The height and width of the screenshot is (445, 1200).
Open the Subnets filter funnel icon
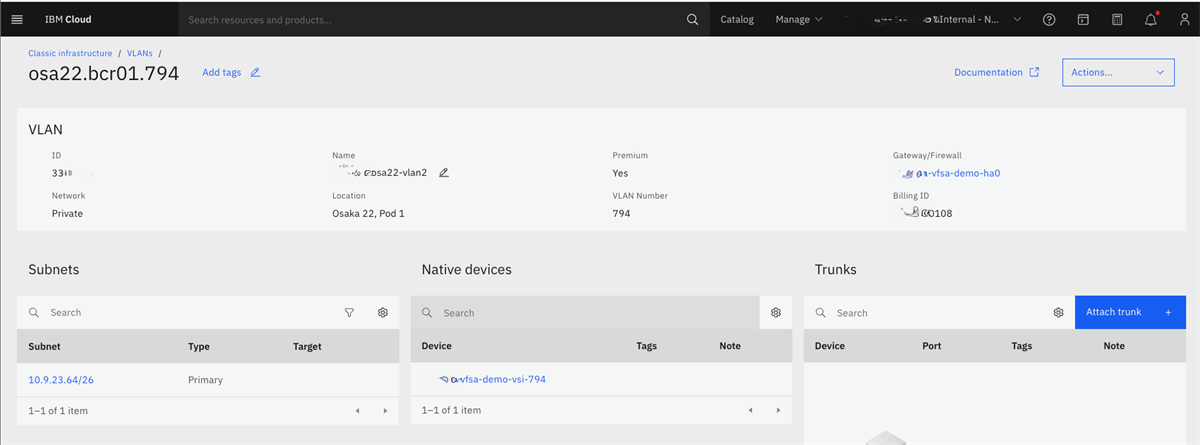(349, 312)
